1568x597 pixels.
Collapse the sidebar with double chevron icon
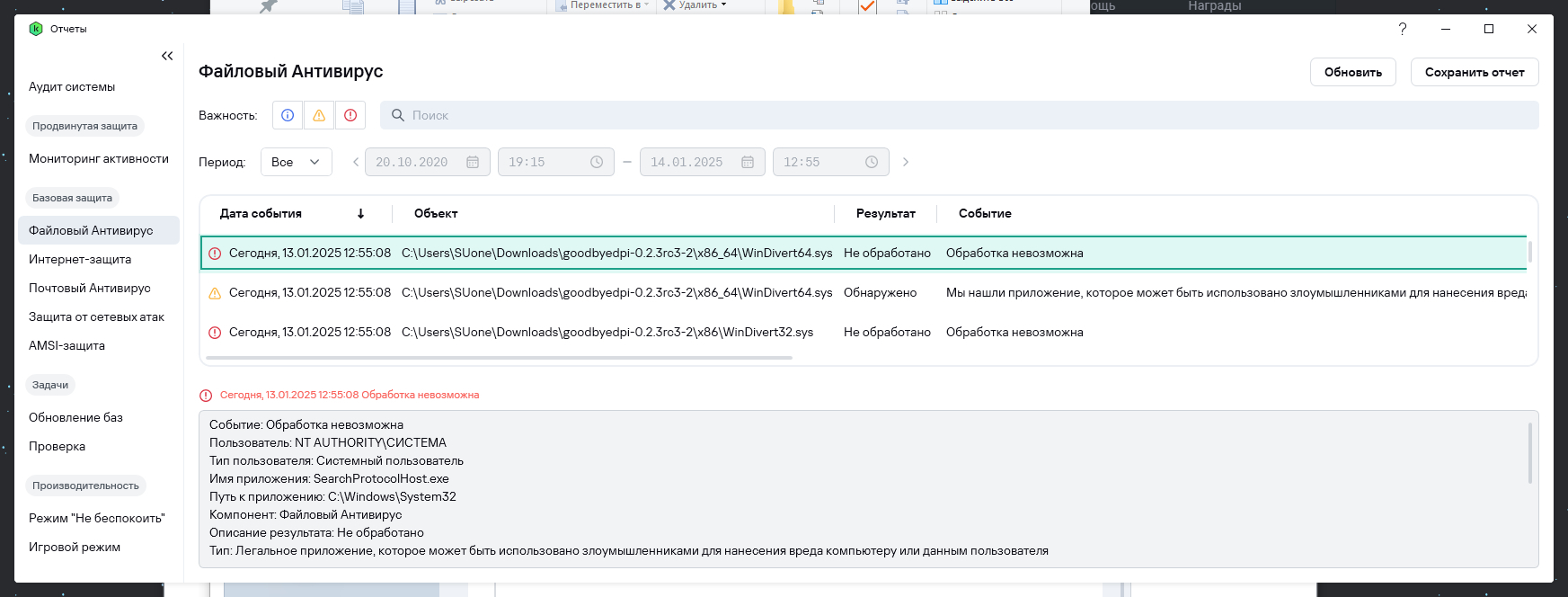point(167,56)
